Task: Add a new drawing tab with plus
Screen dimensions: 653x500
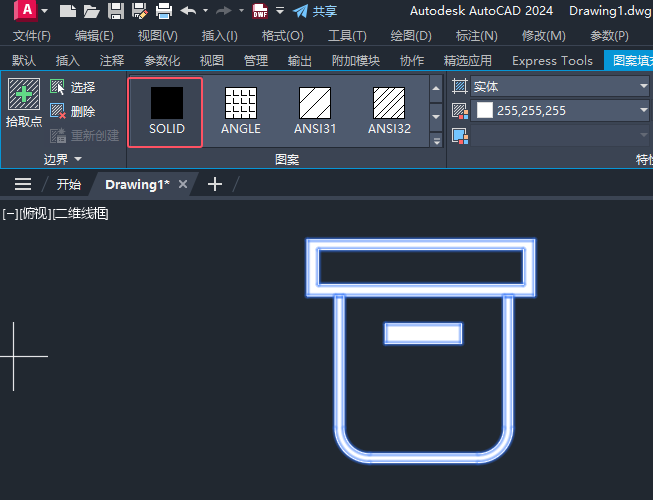Action: [214, 184]
